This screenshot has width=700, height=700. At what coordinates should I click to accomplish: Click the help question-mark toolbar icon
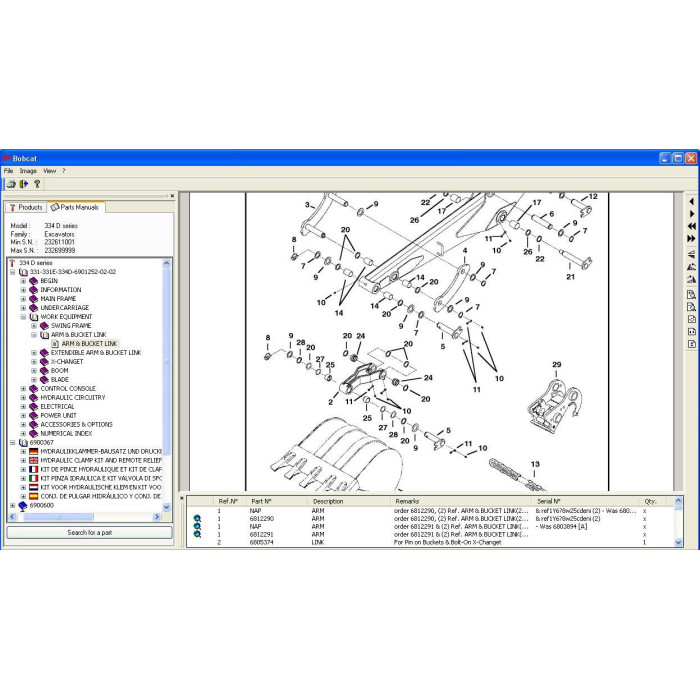coord(37,183)
